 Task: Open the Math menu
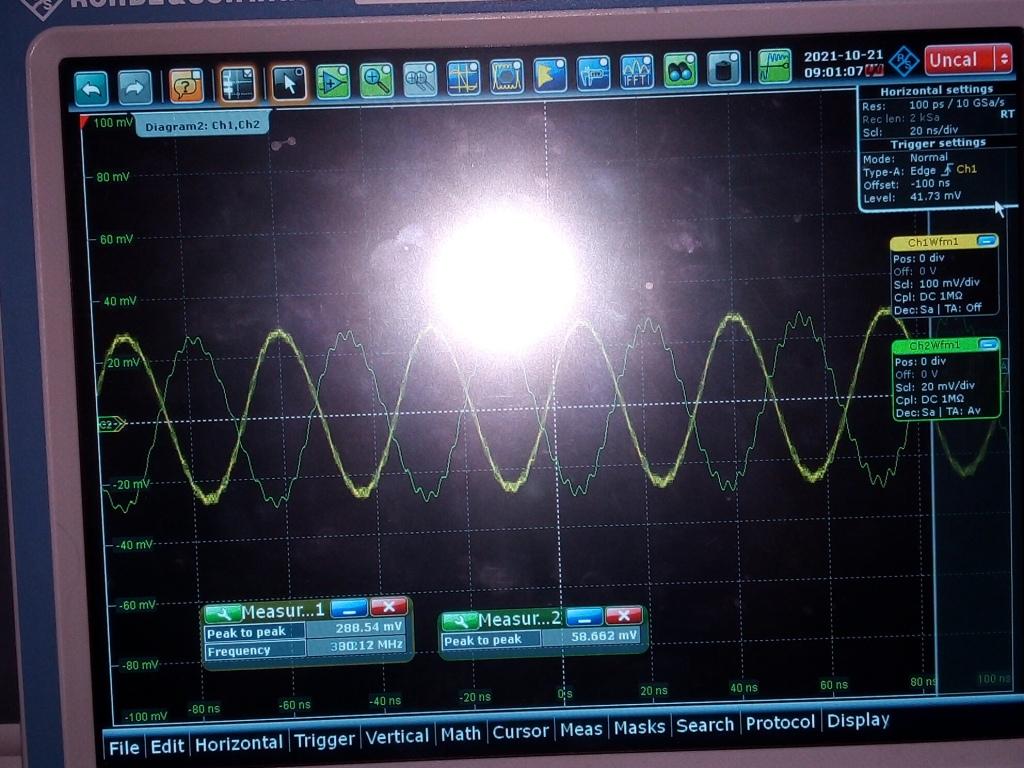coord(460,734)
